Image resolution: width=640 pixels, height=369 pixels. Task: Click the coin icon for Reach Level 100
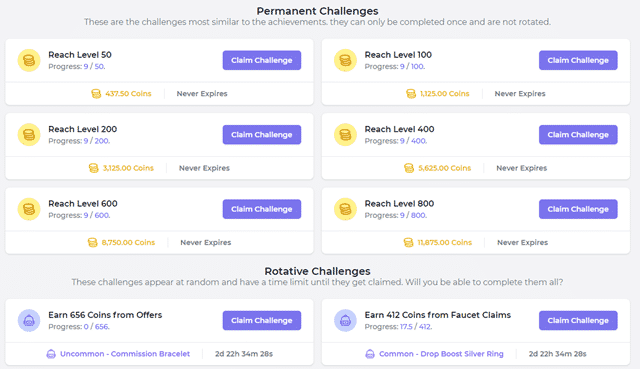pos(345,60)
